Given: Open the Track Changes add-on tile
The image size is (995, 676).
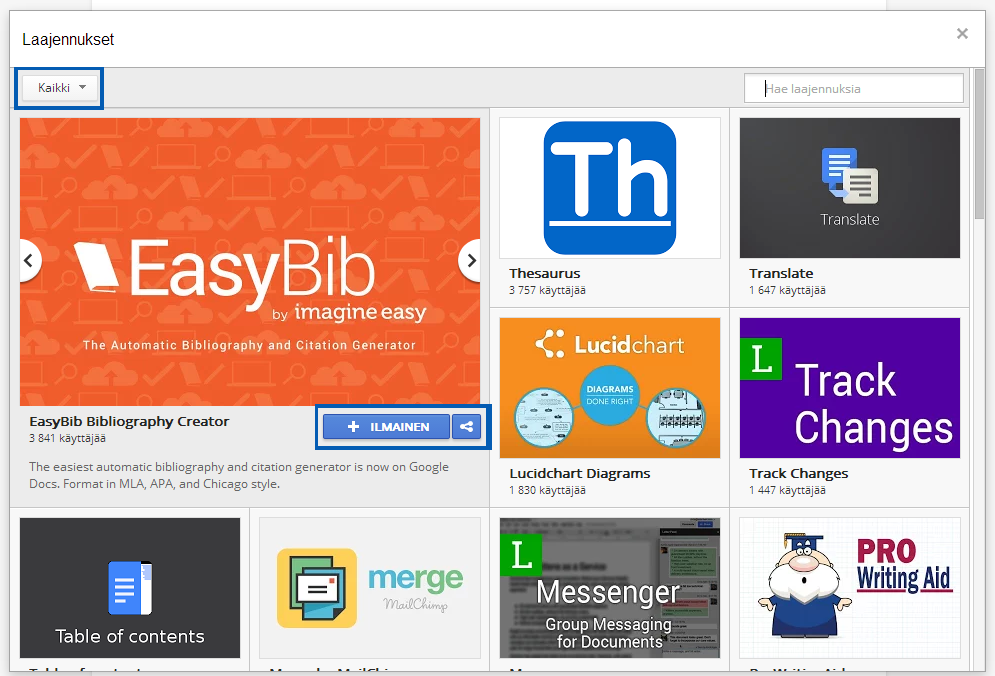Looking at the screenshot, I should [x=849, y=388].
